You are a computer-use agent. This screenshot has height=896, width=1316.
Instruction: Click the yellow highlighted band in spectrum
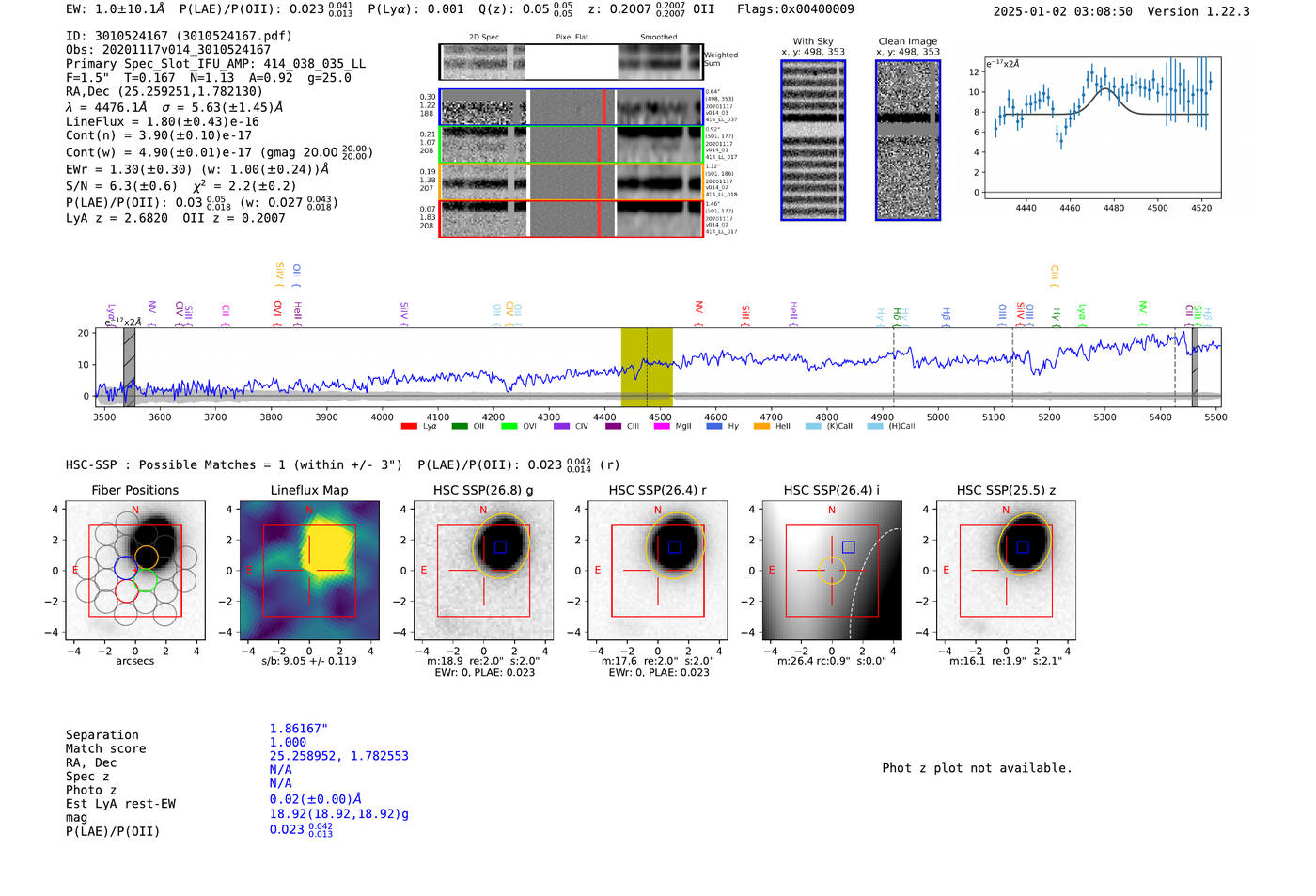click(x=647, y=367)
